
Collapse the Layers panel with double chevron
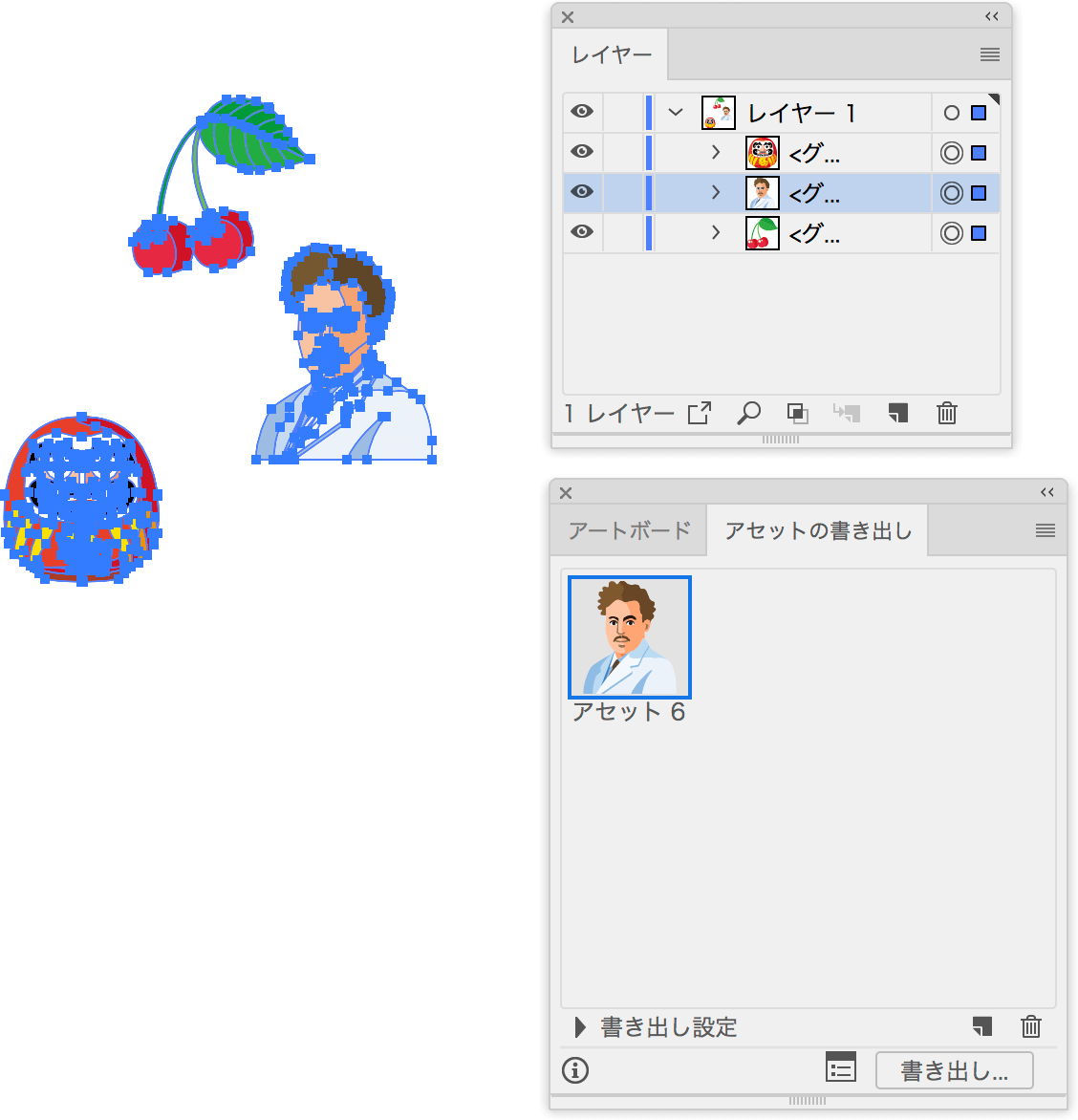point(992,16)
